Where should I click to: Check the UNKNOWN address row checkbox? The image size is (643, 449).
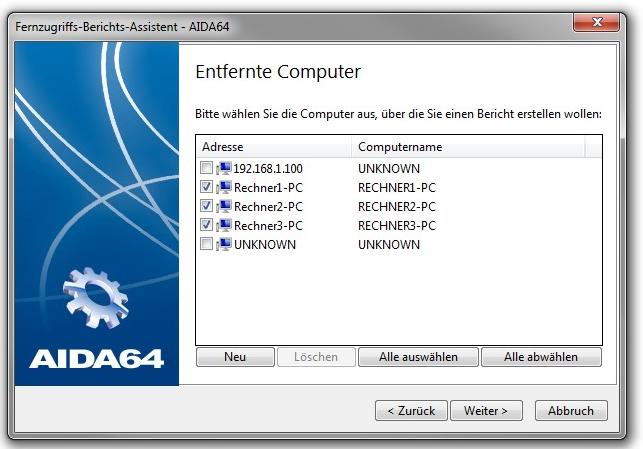point(206,244)
